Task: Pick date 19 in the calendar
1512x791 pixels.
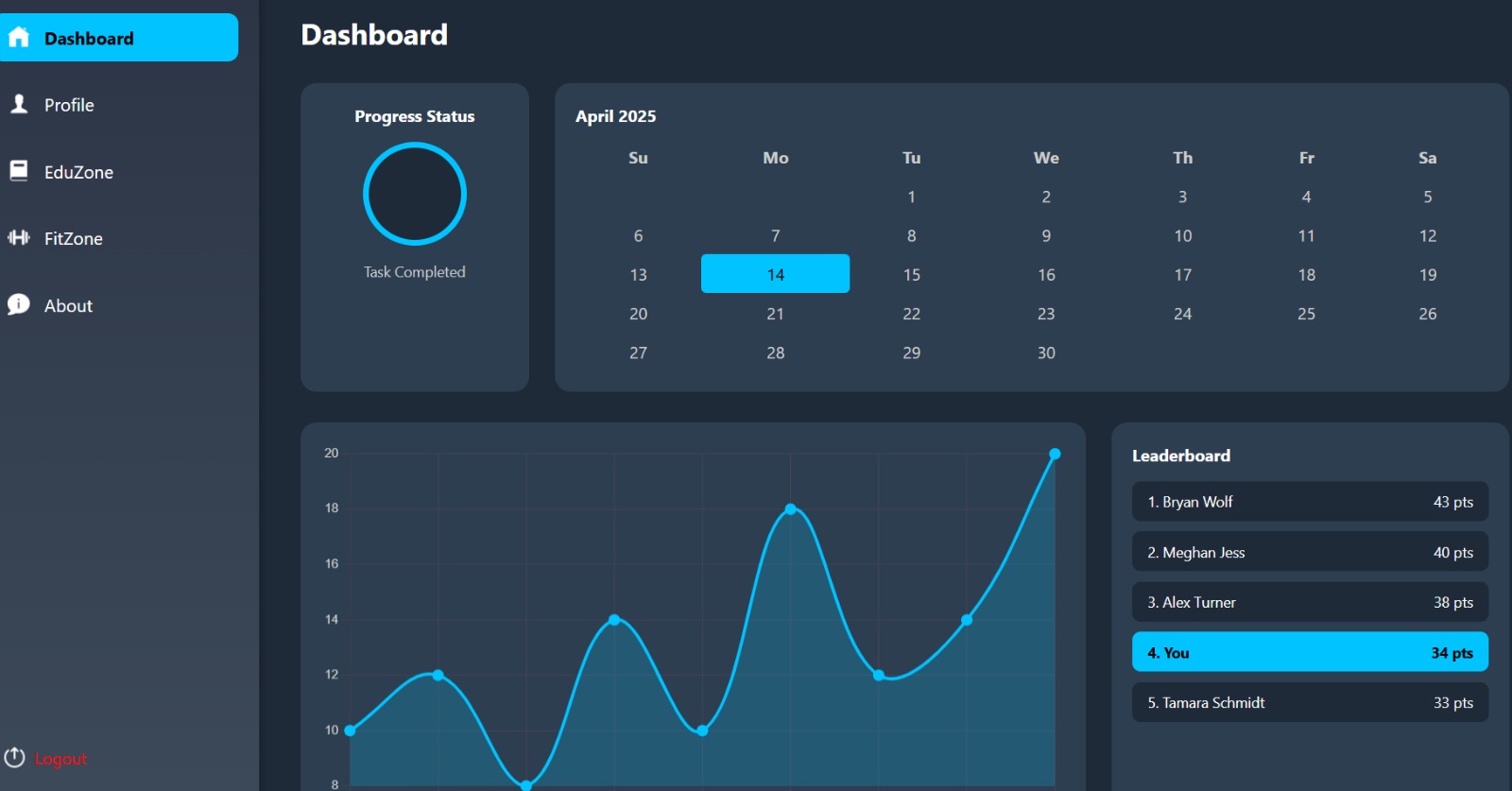Action: [x=1428, y=274]
